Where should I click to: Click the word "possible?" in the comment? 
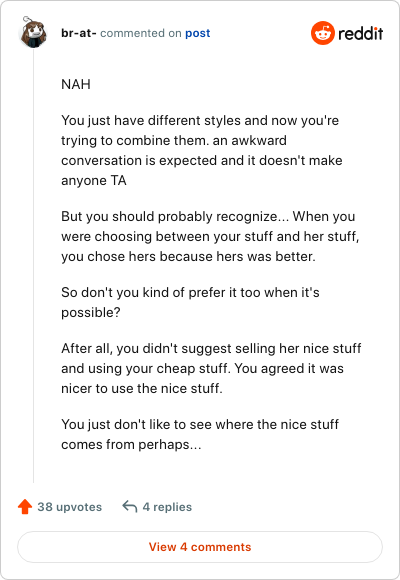91,313
